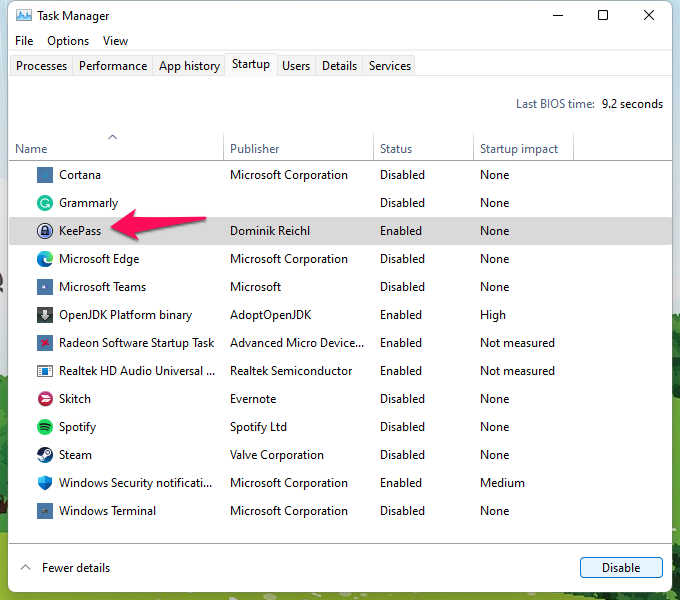Select OpenJDK Platform binary row name
680x600 pixels.
[x=125, y=315]
